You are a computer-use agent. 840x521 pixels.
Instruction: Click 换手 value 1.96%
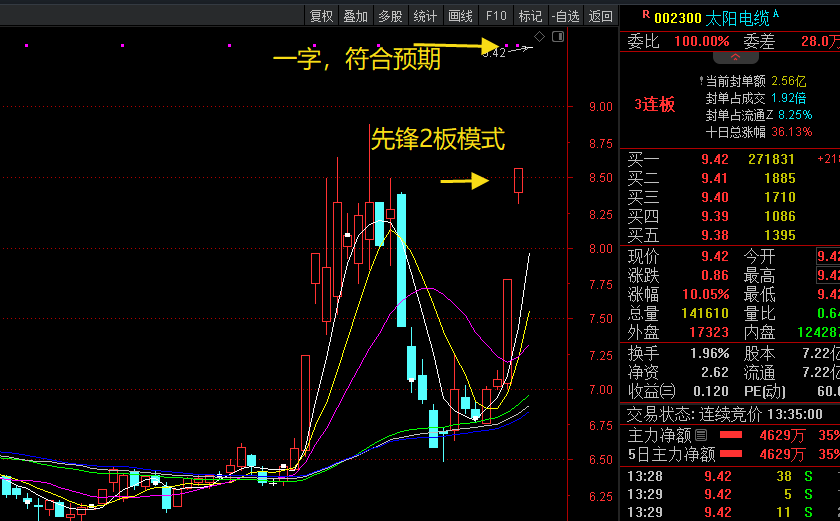coord(709,353)
